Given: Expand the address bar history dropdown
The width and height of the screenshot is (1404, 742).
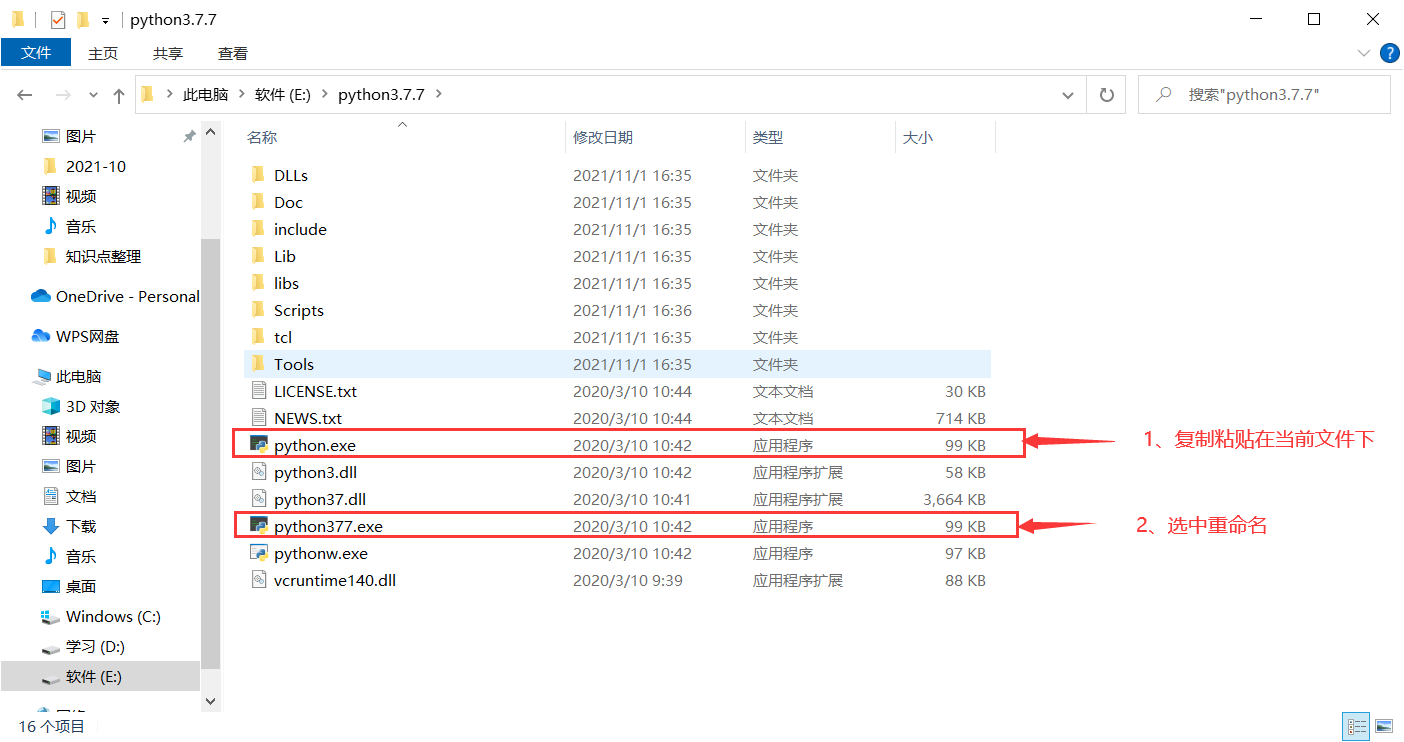Looking at the screenshot, I should point(1068,95).
